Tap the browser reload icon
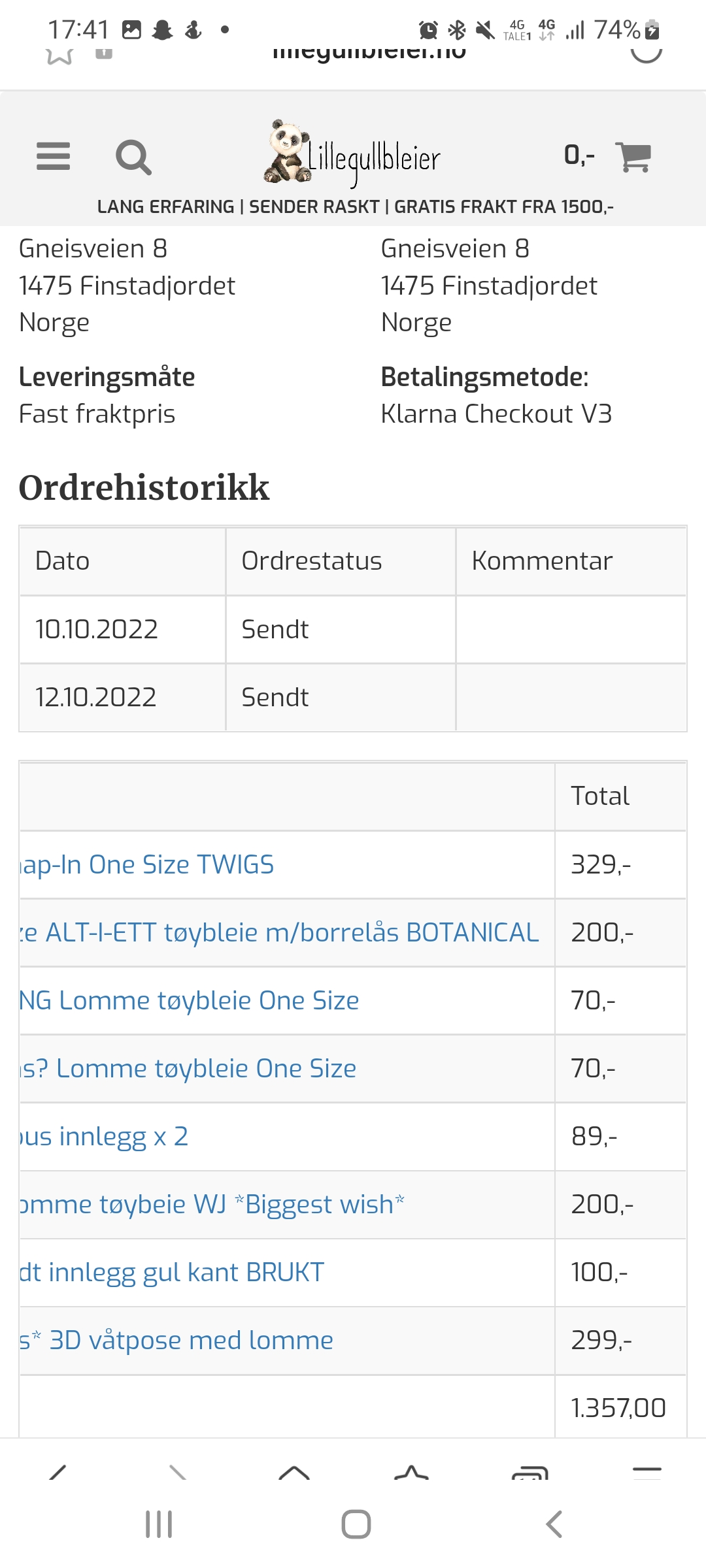 point(647,51)
